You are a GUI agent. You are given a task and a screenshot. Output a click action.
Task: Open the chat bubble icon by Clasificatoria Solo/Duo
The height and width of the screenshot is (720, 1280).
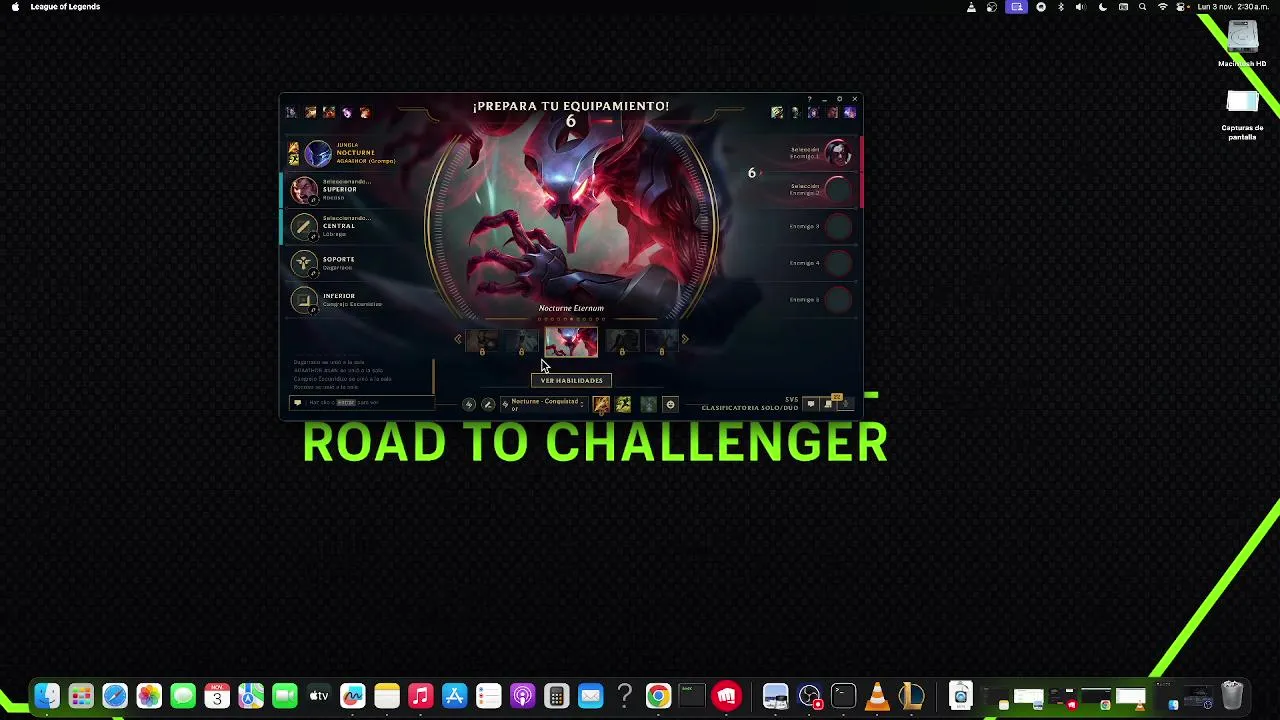811,404
